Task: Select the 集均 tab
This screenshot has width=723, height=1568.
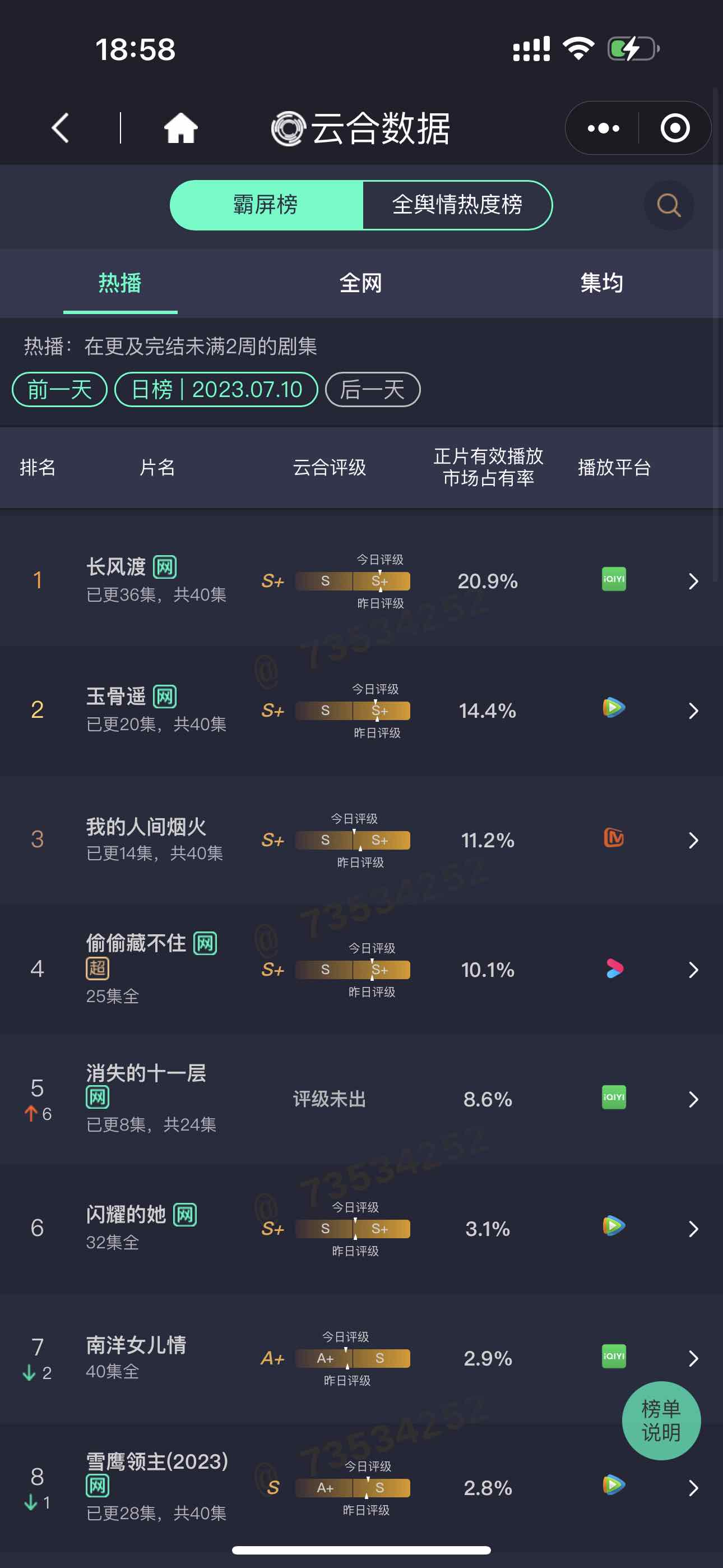Action: (602, 283)
